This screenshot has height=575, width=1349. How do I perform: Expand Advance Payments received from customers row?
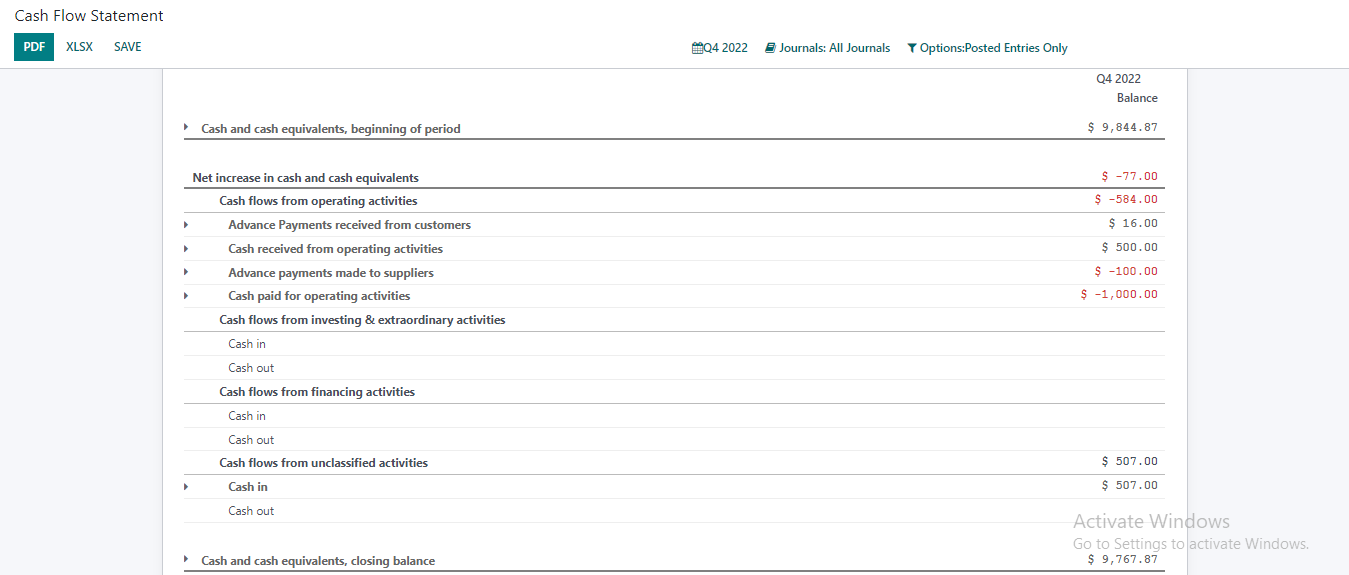click(186, 225)
